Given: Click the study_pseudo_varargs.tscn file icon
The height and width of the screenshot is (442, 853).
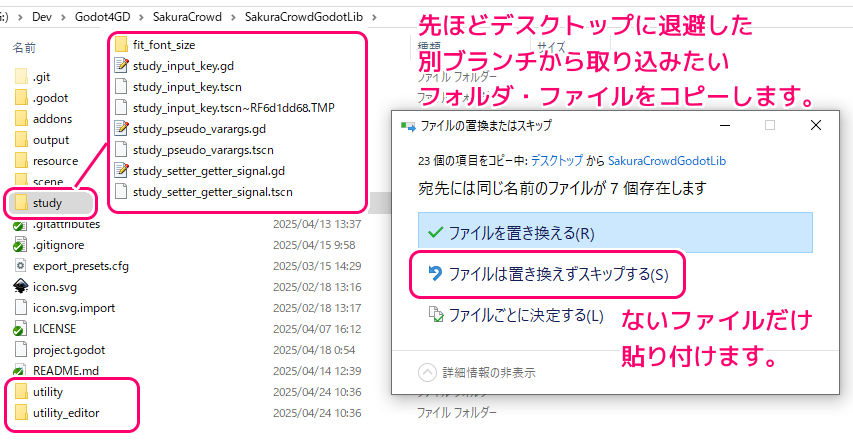Looking at the screenshot, I should click(121, 150).
